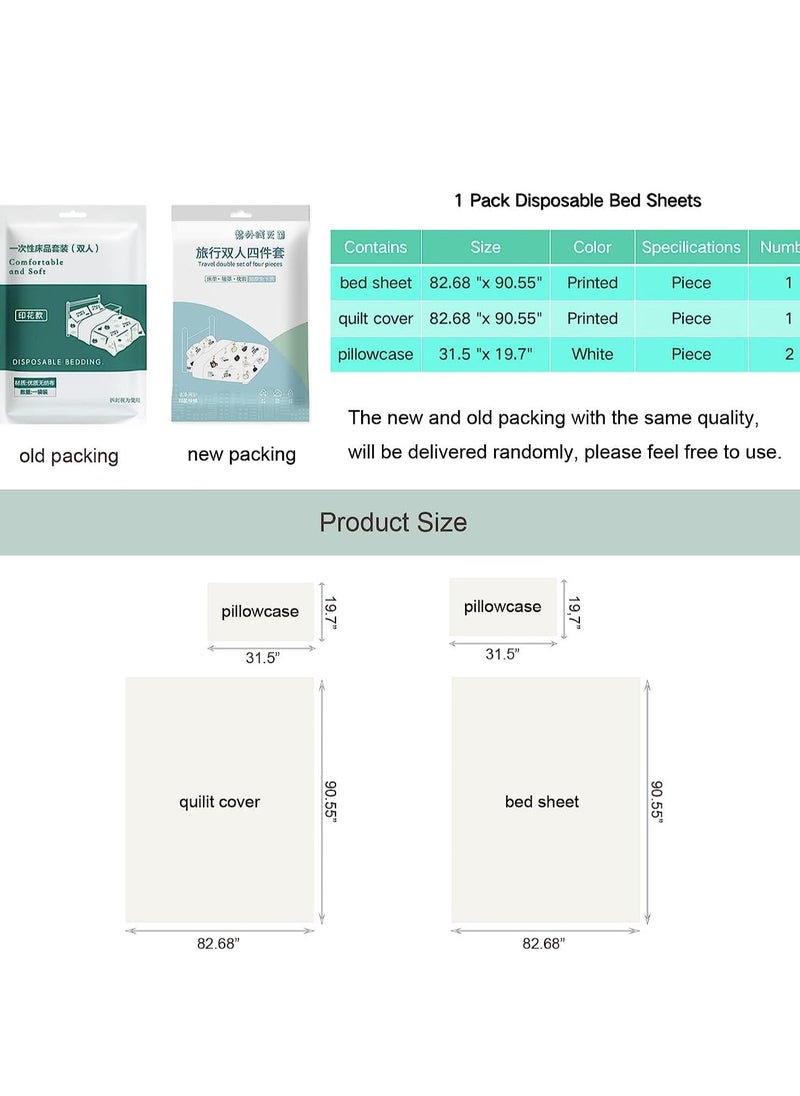Viewport: 800px width, 1096px height.
Task: Click the pillowcase size cell 31.5 x 19.7
Action: (x=485, y=354)
